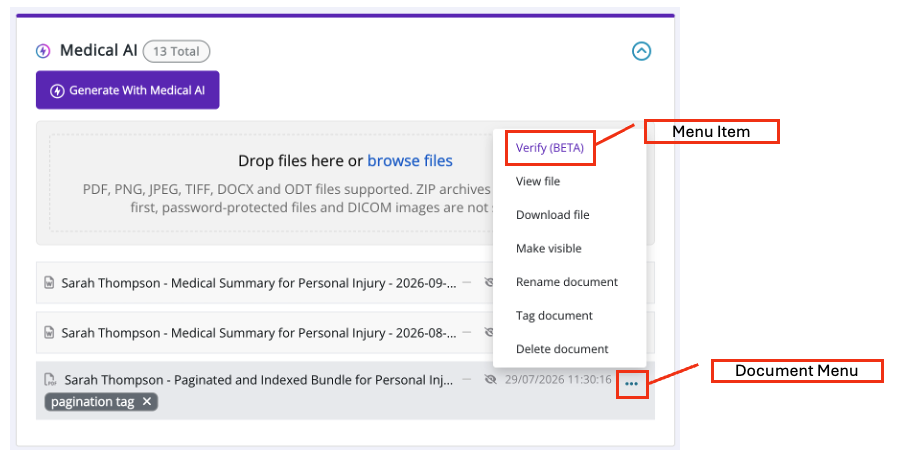Open Sarah Thompson Paginated and Indexed Bundle document
This screenshot has height=459, width=903.
[259, 380]
